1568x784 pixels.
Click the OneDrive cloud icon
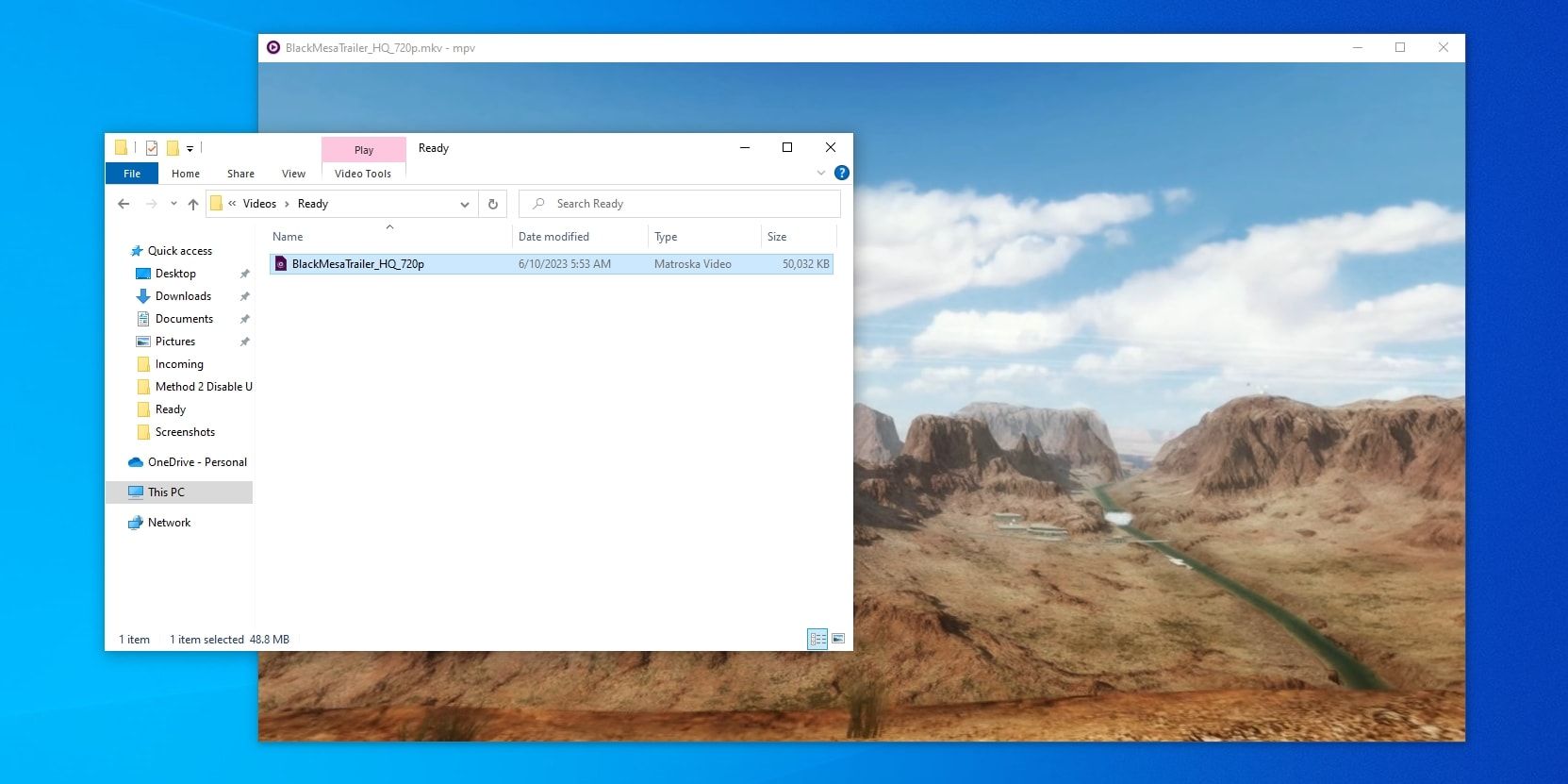(136, 462)
